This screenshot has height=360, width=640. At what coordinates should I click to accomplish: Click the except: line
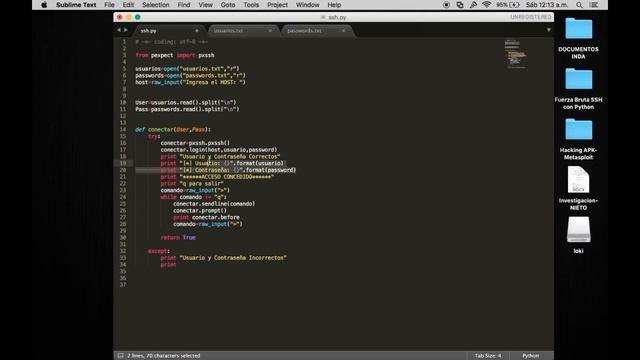(159, 251)
